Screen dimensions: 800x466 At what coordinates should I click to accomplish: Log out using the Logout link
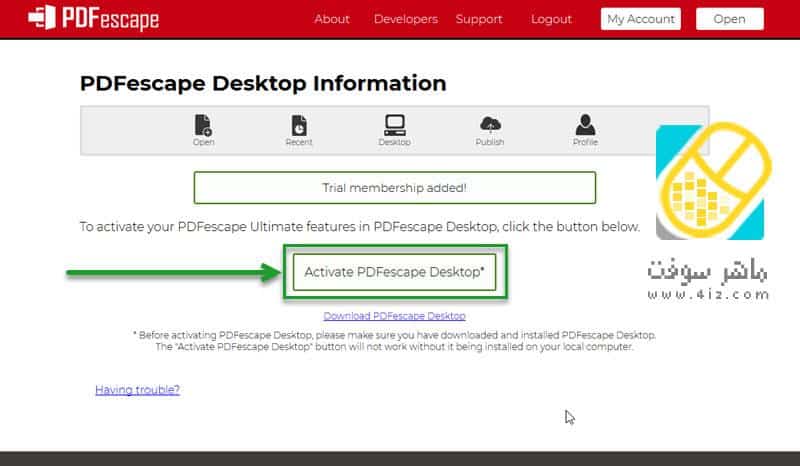[551, 19]
